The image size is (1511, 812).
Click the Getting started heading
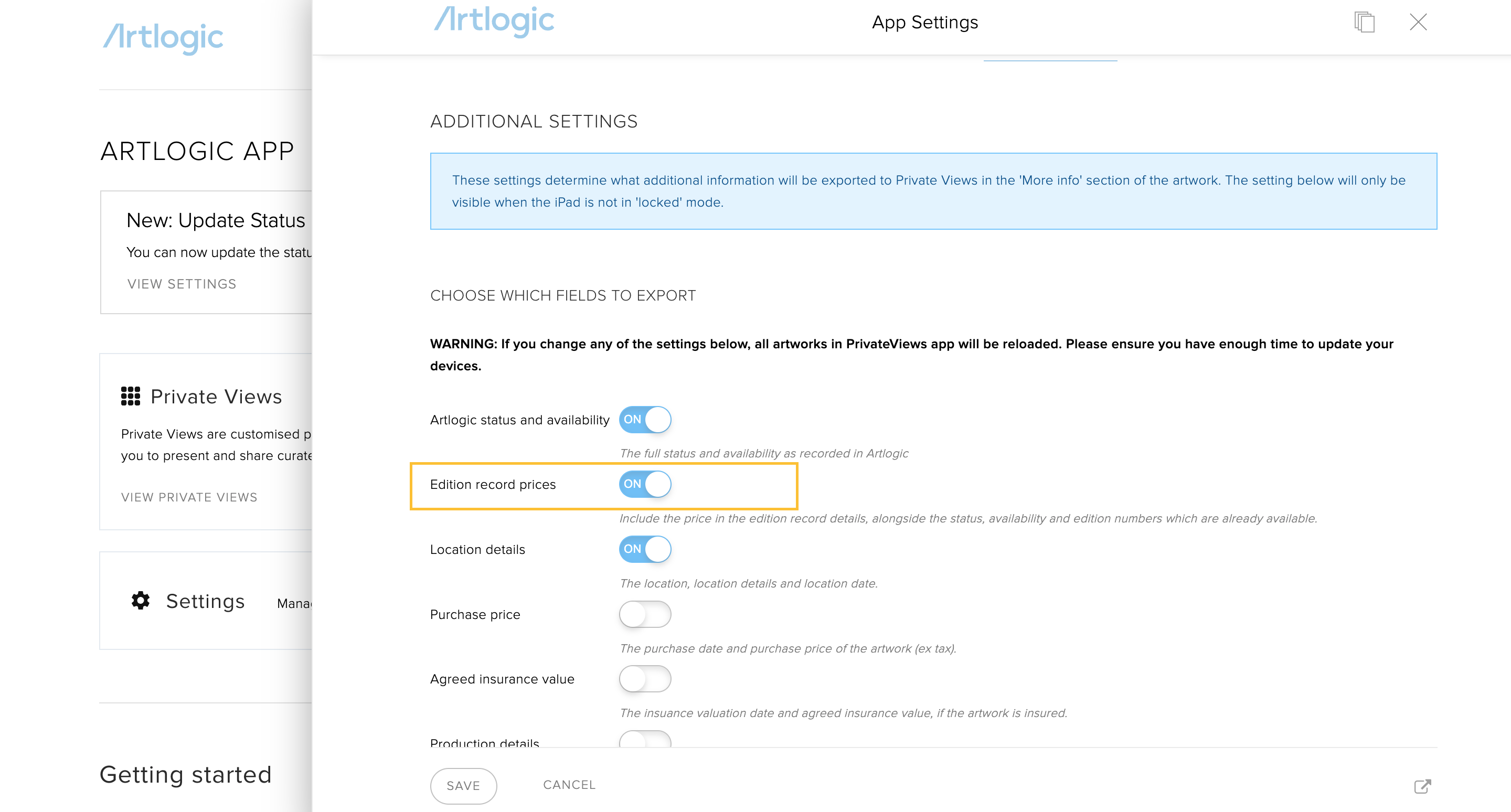(185, 774)
